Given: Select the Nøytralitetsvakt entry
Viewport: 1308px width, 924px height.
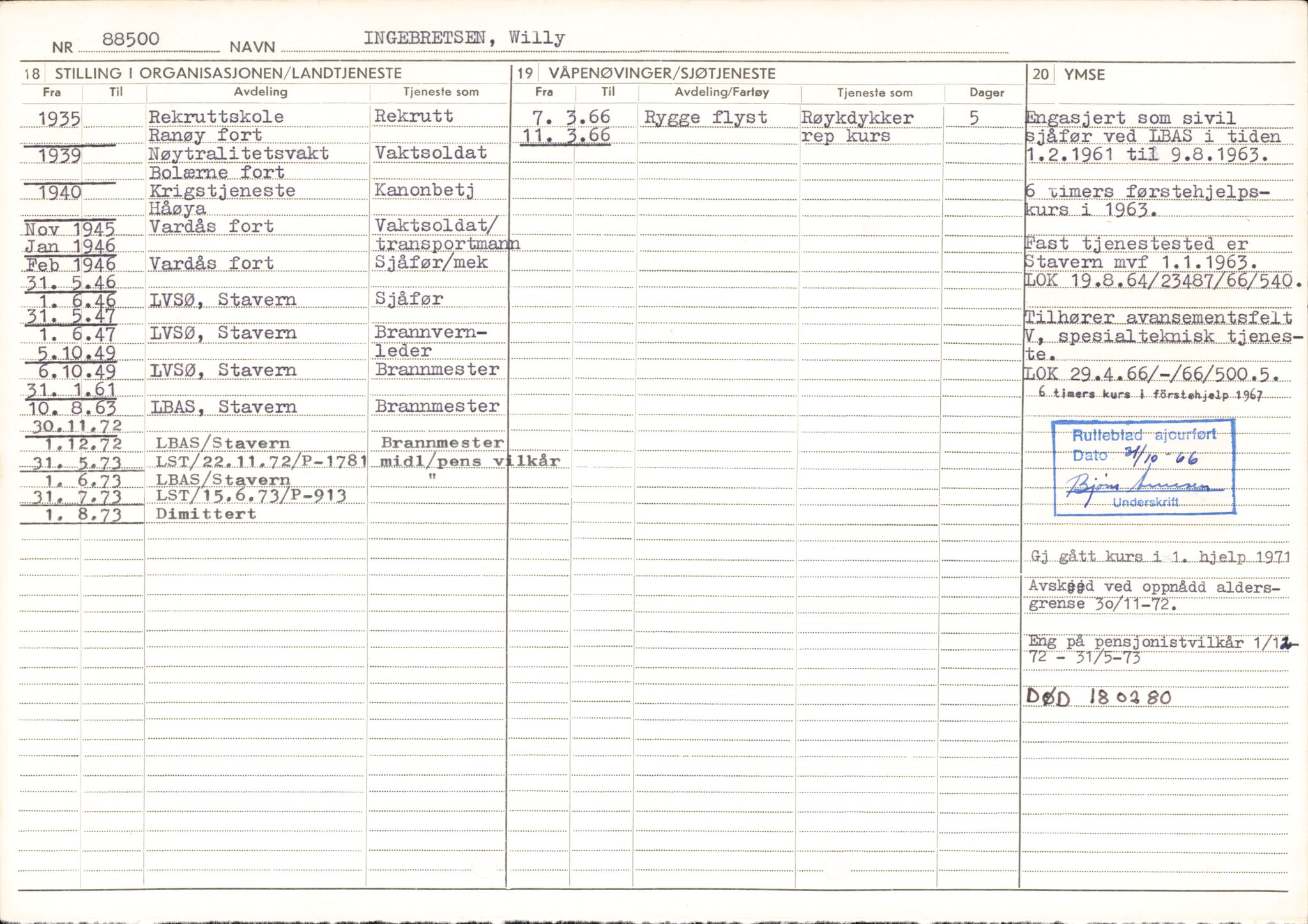Looking at the screenshot, I should point(239,153).
